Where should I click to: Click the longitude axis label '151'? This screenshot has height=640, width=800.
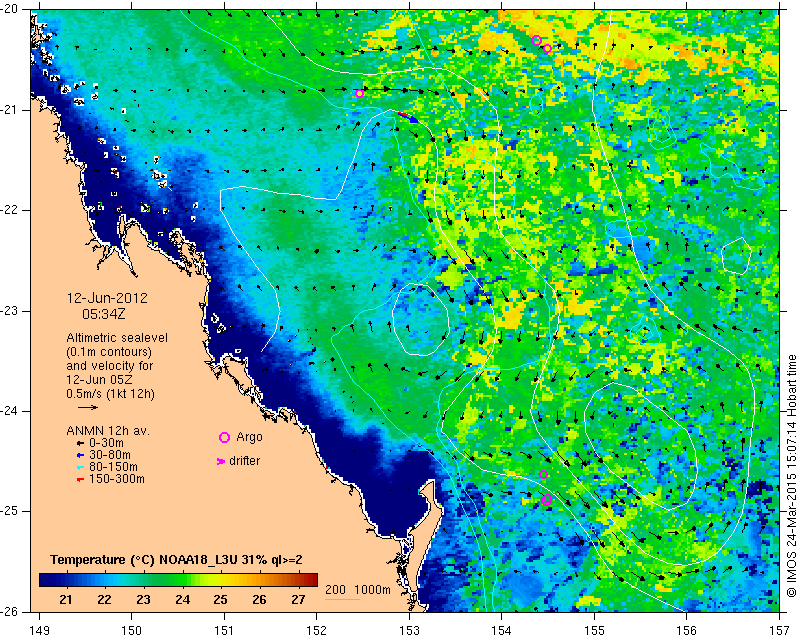pos(224,631)
